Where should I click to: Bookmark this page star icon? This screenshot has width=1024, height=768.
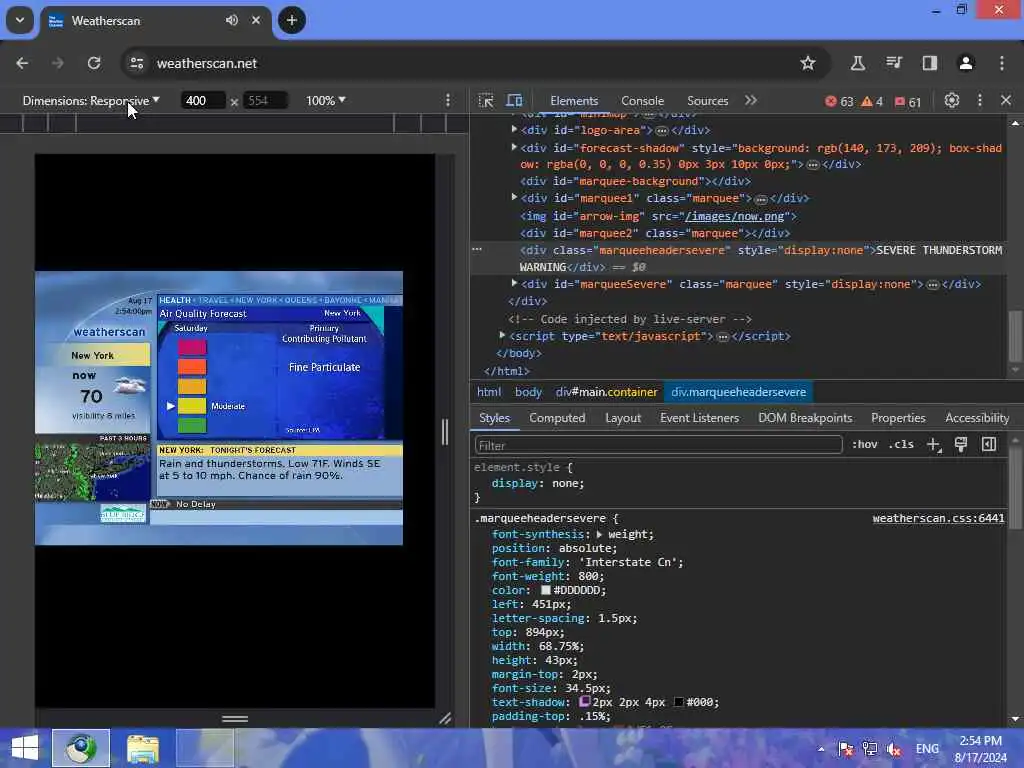[808, 63]
